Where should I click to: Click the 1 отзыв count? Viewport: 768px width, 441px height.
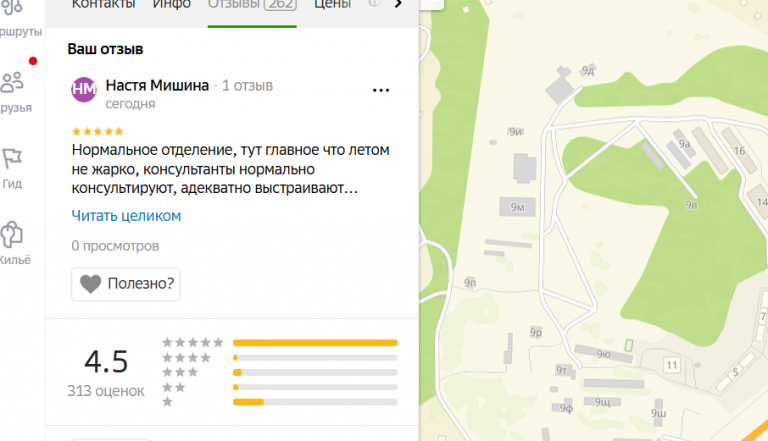point(247,86)
